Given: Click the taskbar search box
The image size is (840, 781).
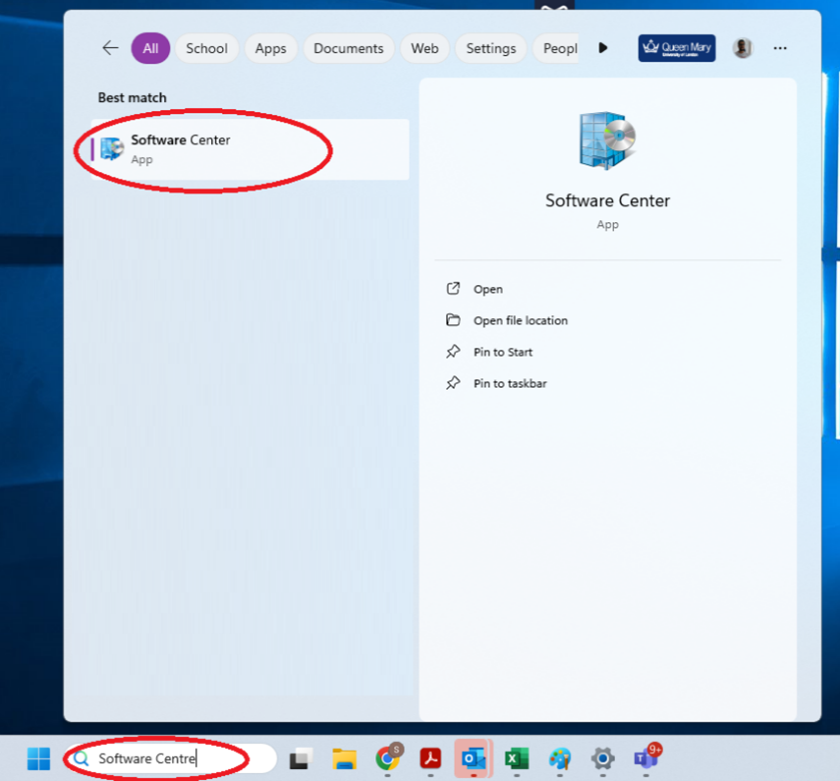Looking at the screenshot, I should point(170,759).
